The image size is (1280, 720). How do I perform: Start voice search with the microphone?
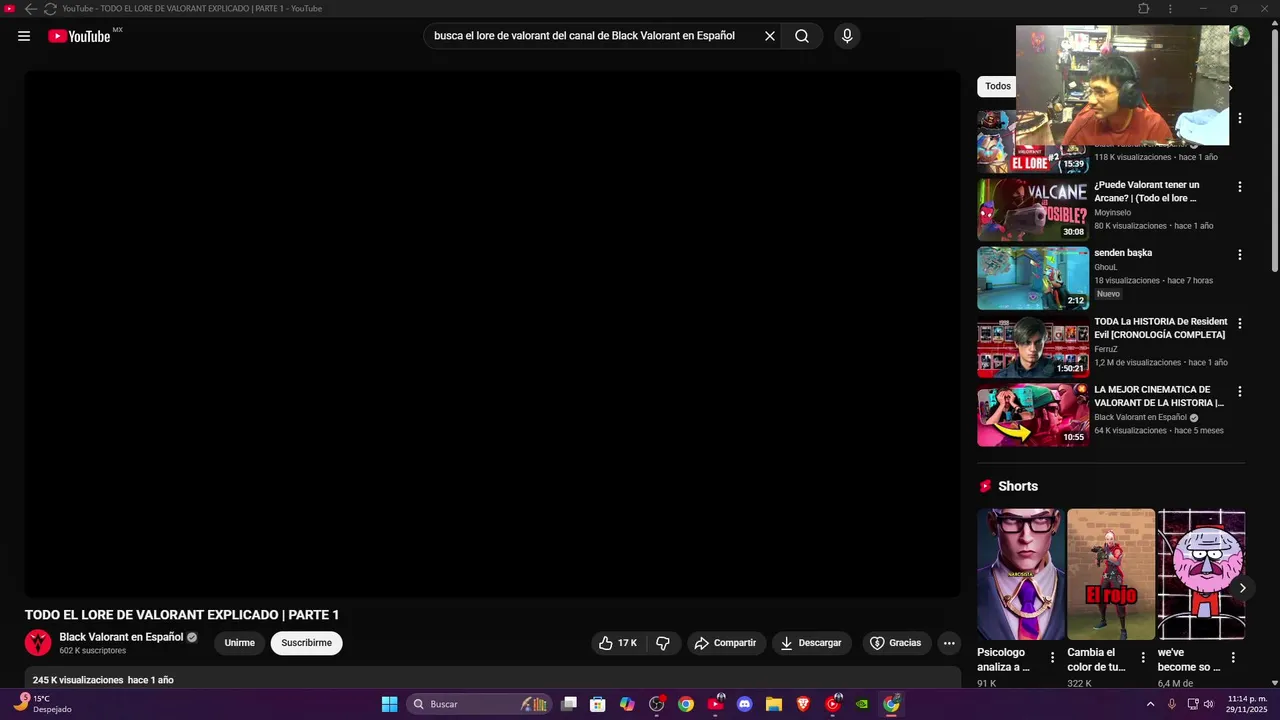(847, 36)
